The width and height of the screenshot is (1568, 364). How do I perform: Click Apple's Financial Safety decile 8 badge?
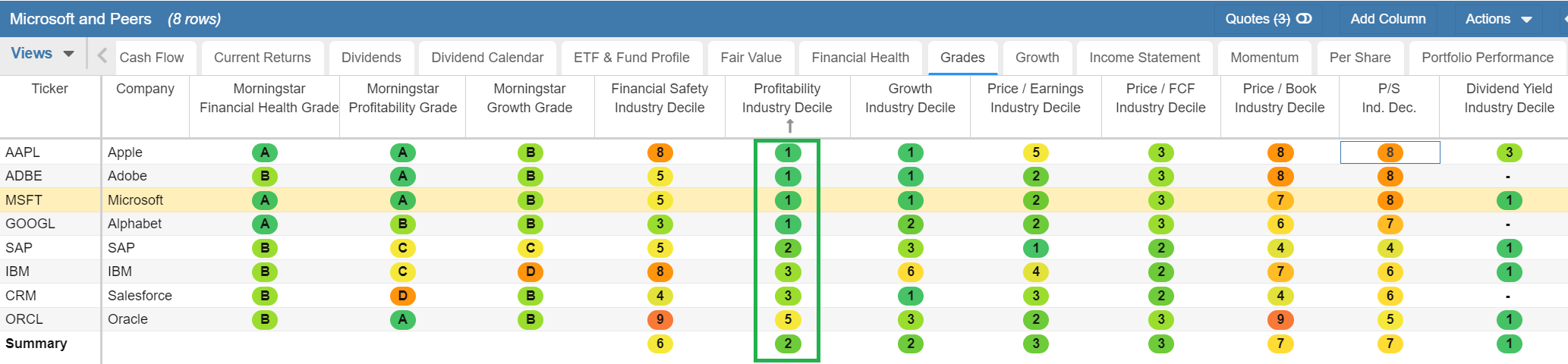(x=660, y=152)
